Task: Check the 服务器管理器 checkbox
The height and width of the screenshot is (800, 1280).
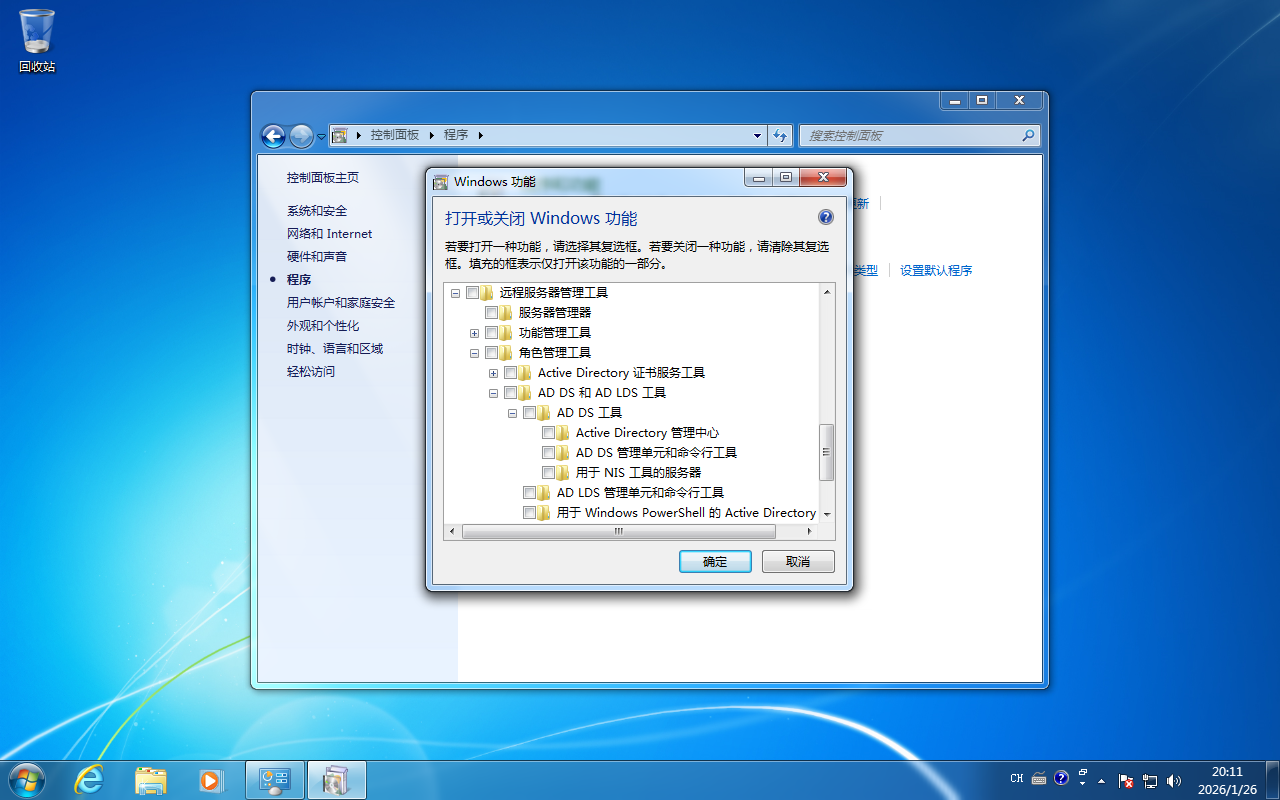Action: tap(491, 312)
